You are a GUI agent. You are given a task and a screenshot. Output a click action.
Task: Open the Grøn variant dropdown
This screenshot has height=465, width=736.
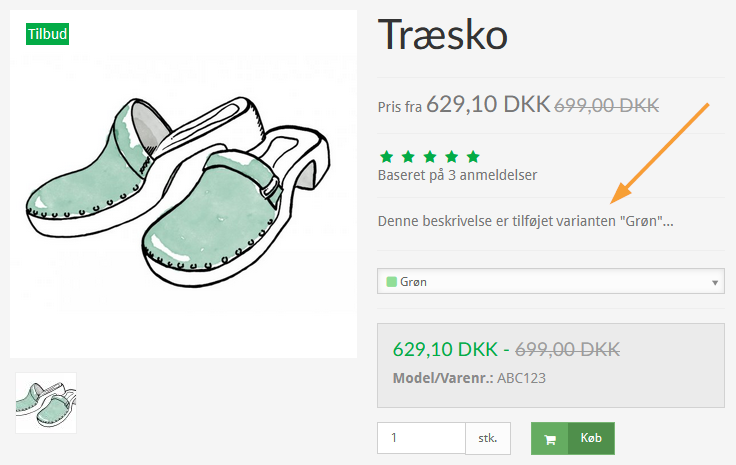[x=551, y=282]
